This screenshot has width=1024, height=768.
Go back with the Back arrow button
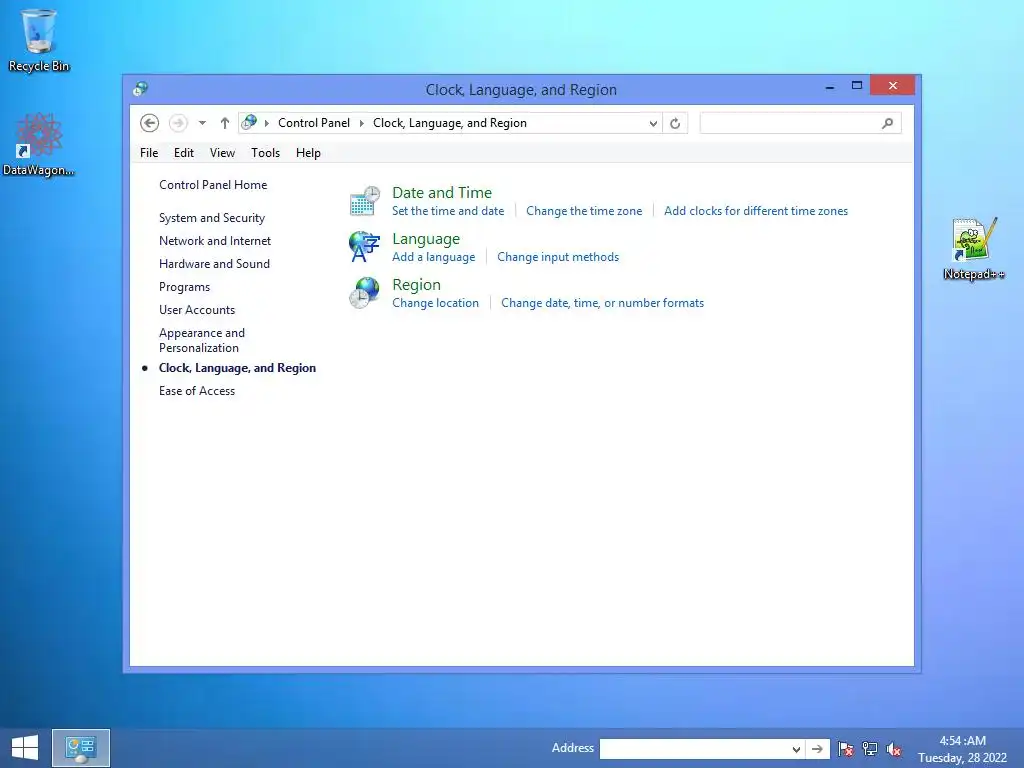tap(150, 123)
